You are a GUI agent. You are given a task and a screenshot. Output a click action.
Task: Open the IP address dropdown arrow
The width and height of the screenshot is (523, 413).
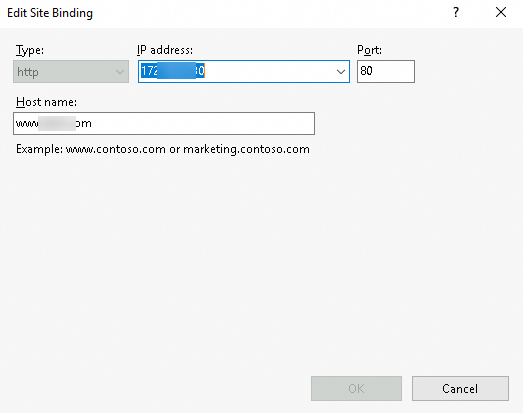click(x=341, y=71)
